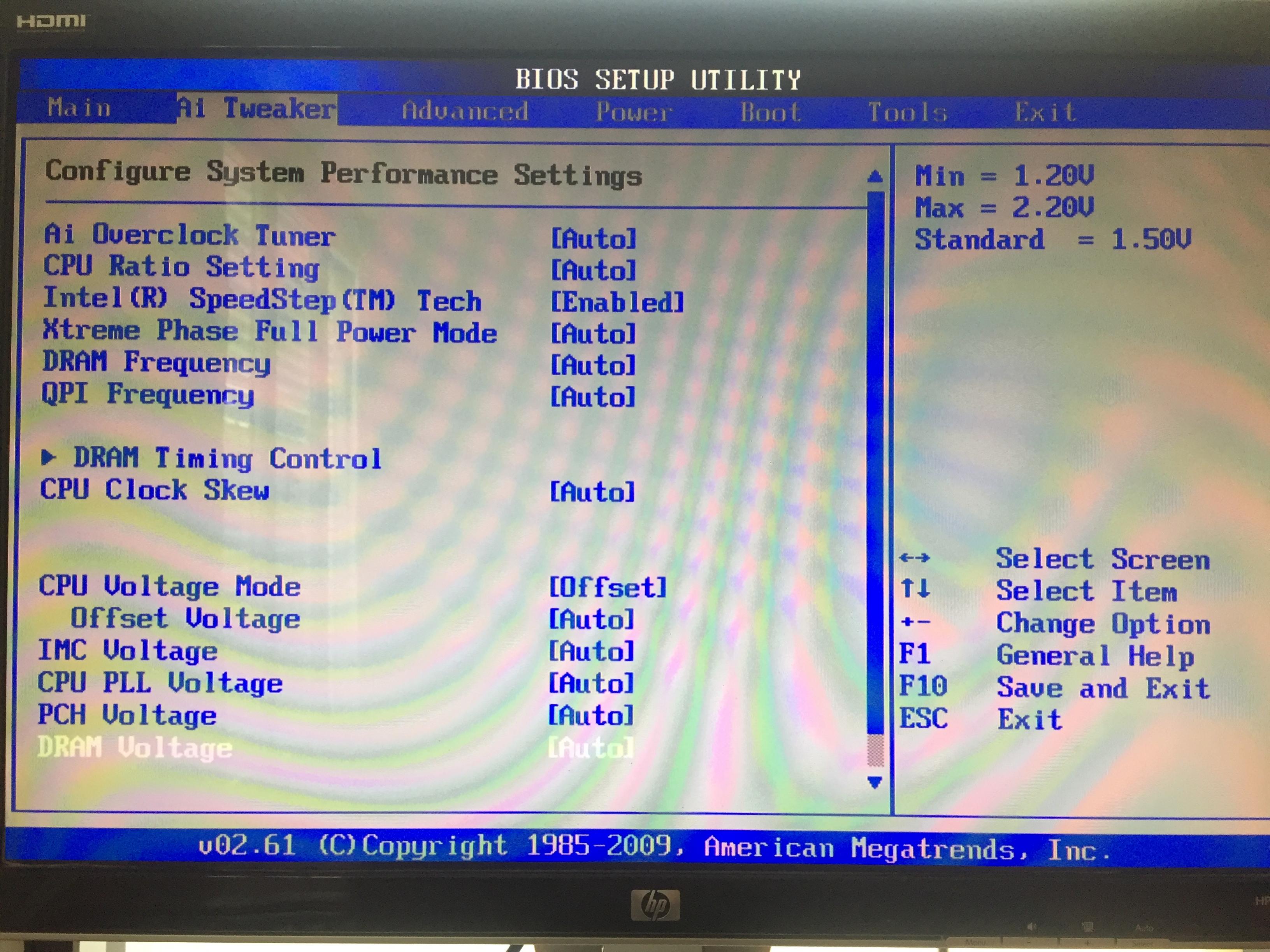This screenshot has height=952, width=1270.
Task: Select the highlighted DRAM Voltage item
Action: click(135, 748)
